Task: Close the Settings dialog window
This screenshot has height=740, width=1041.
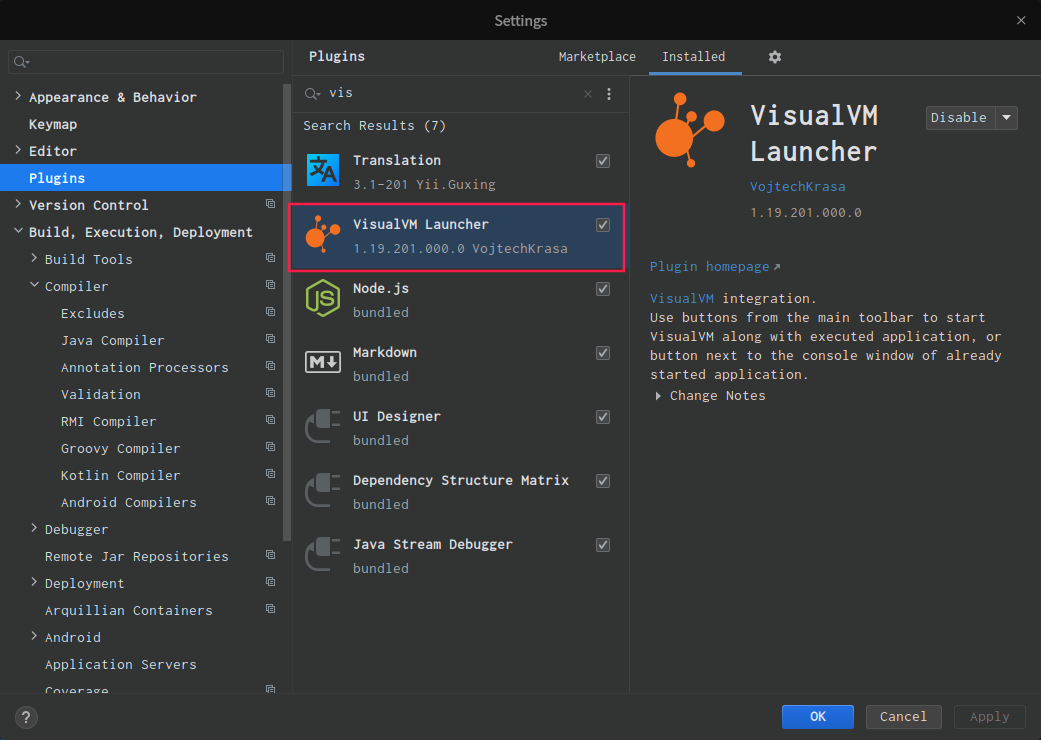Action: coord(1021,21)
